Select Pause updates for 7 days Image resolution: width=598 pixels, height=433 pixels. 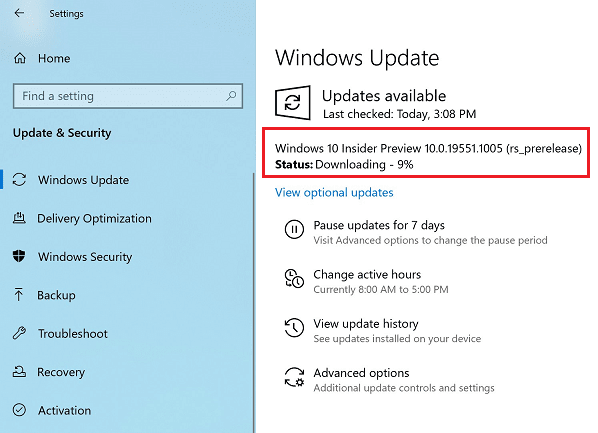pos(379,225)
